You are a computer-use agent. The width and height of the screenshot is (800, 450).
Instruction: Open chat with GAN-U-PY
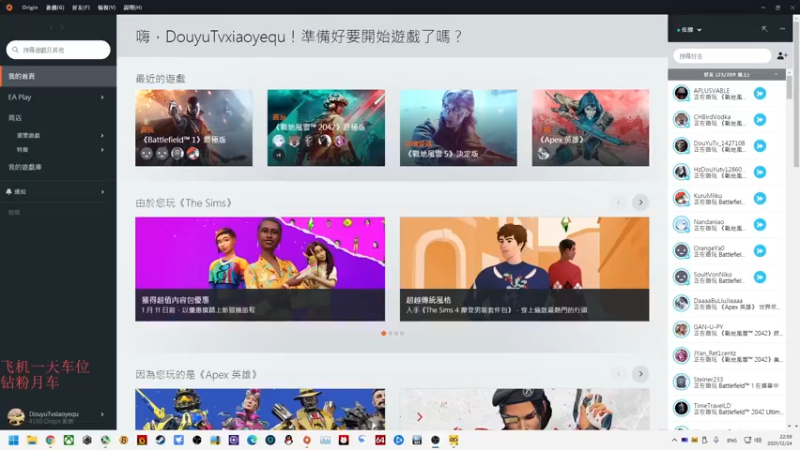click(727, 330)
